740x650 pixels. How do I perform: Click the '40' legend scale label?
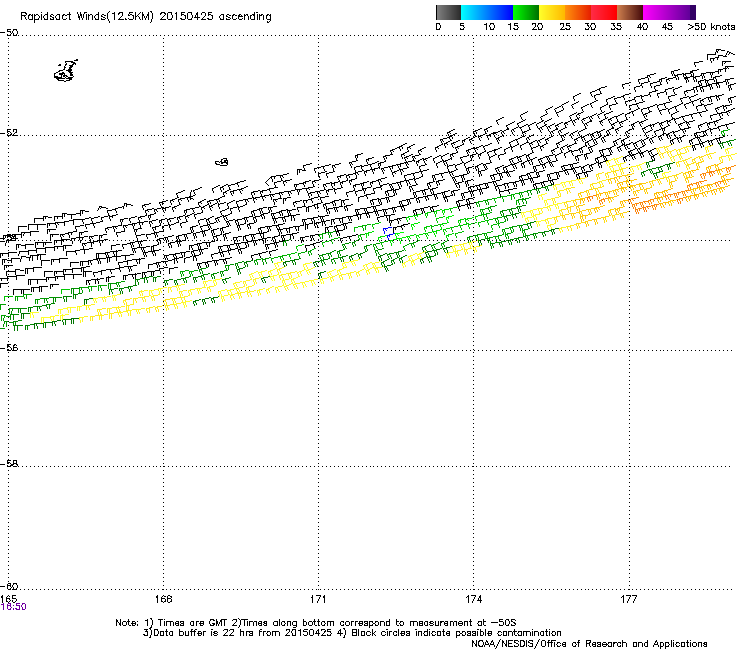point(642,27)
